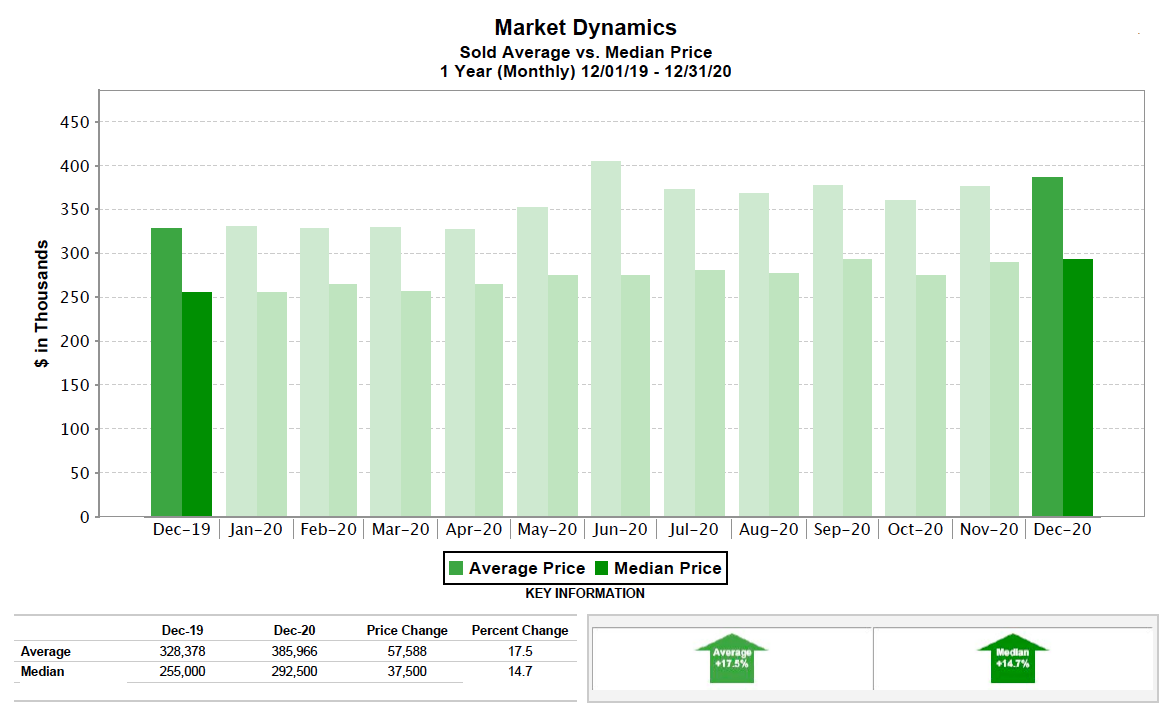
Task: Select the Dec-20 median price bar
Action: tap(1078, 388)
